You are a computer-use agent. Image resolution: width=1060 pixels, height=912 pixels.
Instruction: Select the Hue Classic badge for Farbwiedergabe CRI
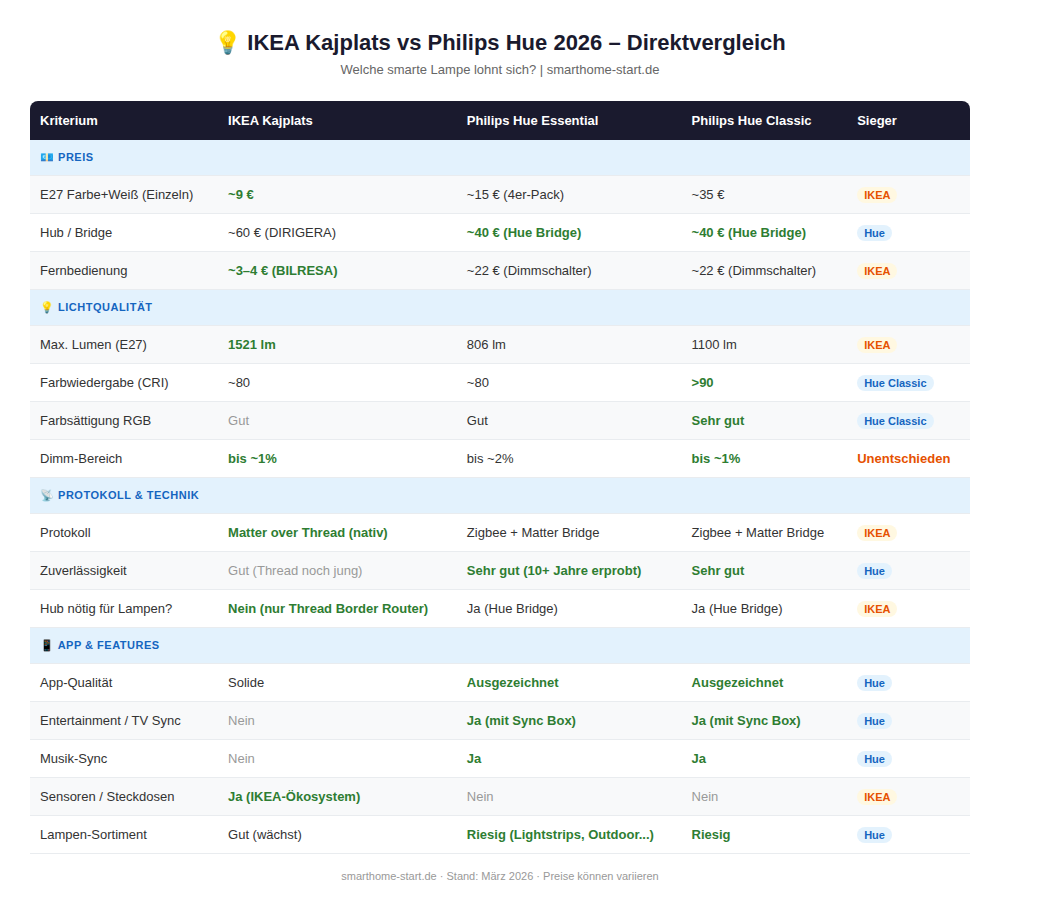[895, 383]
